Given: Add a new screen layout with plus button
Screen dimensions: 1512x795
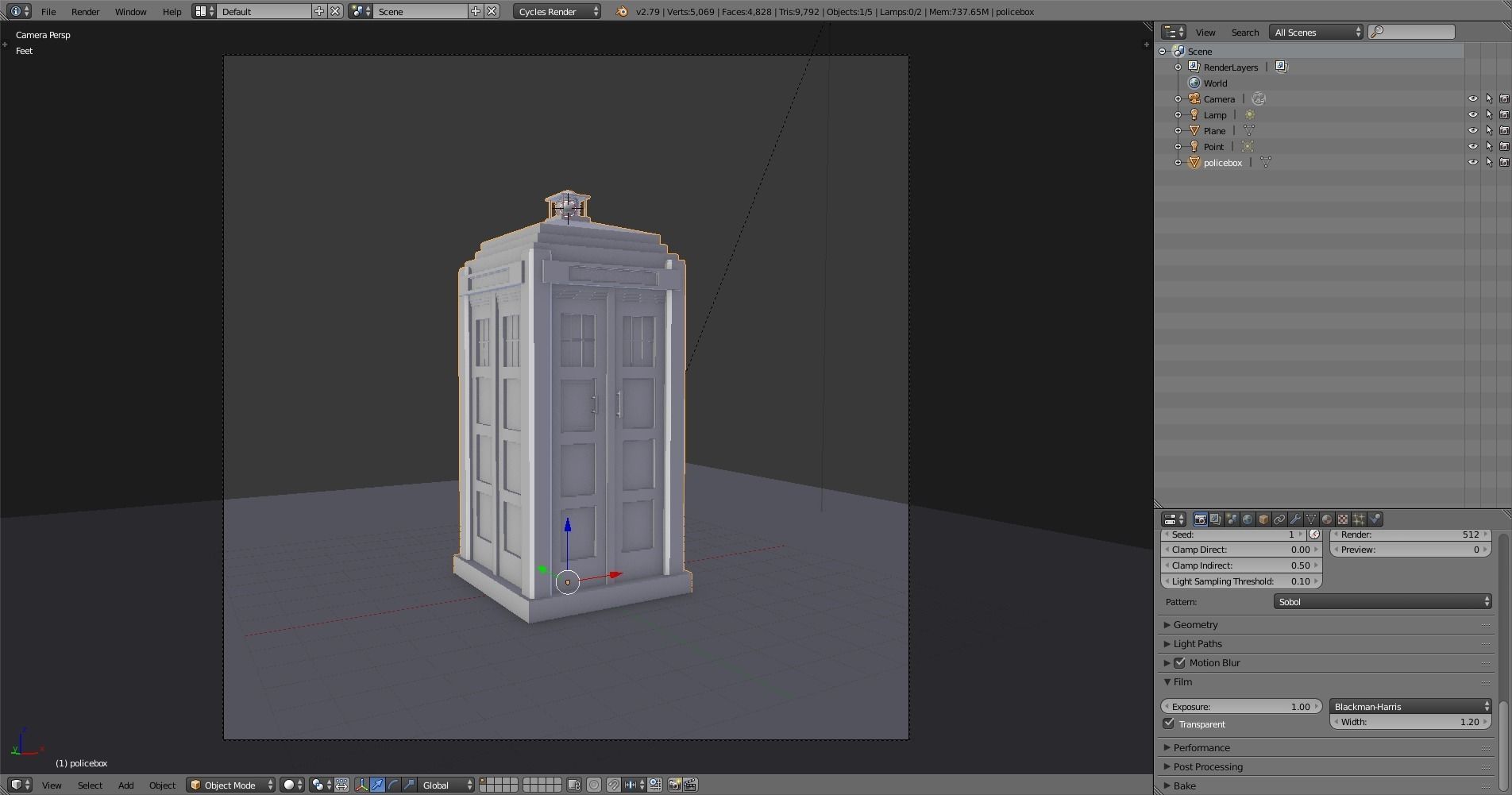Looking at the screenshot, I should (319, 11).
